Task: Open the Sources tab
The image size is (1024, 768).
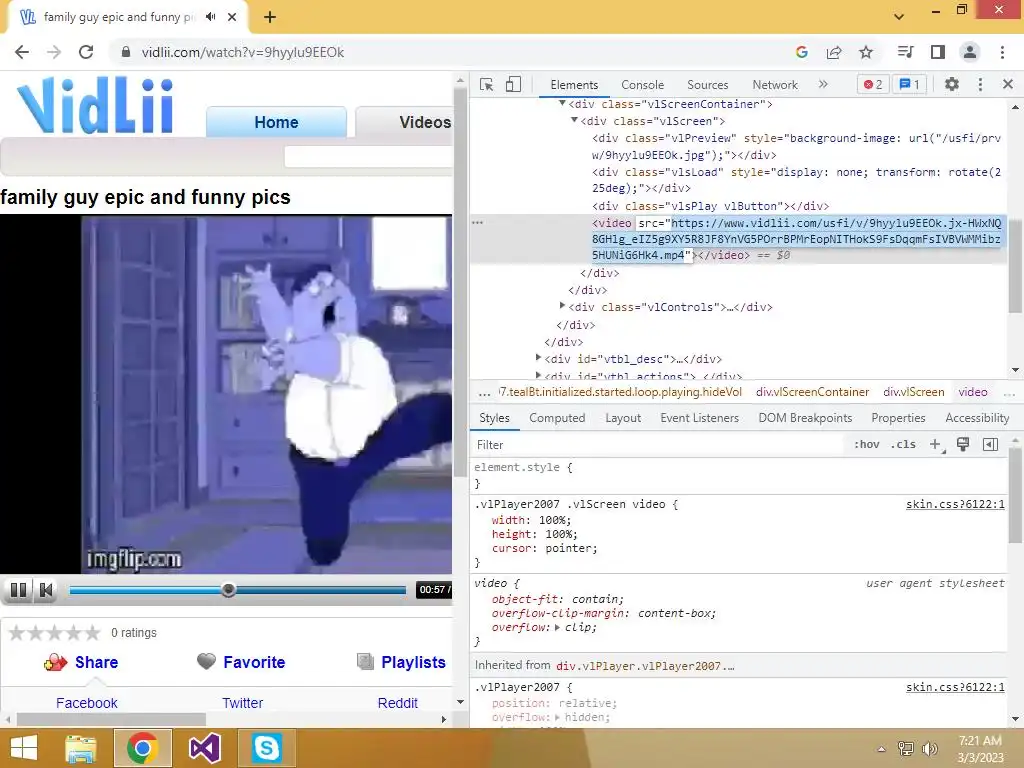Action: 707,85
